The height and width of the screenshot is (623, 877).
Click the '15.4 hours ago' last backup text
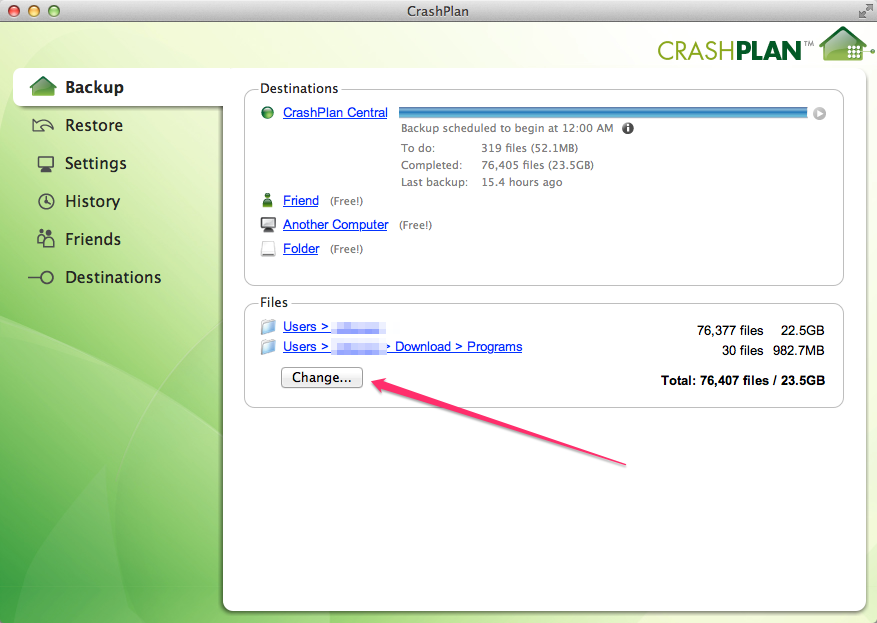(522, 182)
